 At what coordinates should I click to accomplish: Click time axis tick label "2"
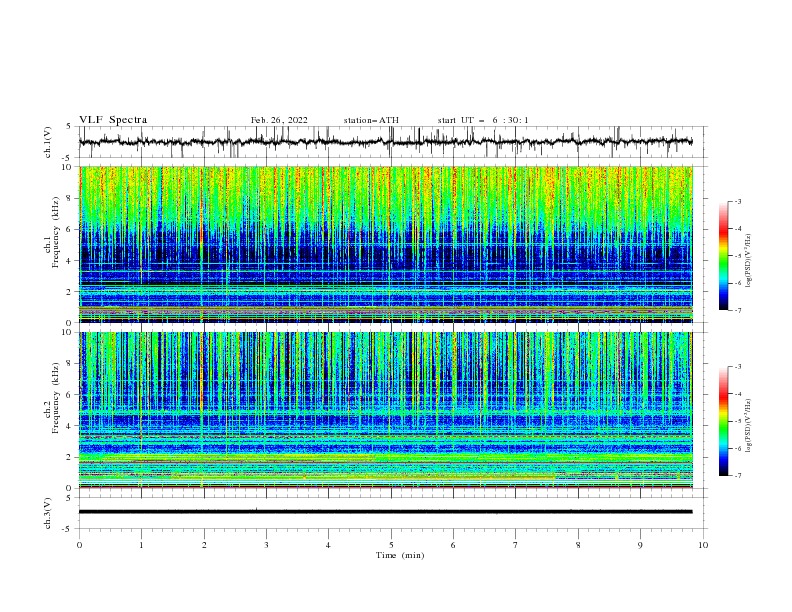point(204,545)
